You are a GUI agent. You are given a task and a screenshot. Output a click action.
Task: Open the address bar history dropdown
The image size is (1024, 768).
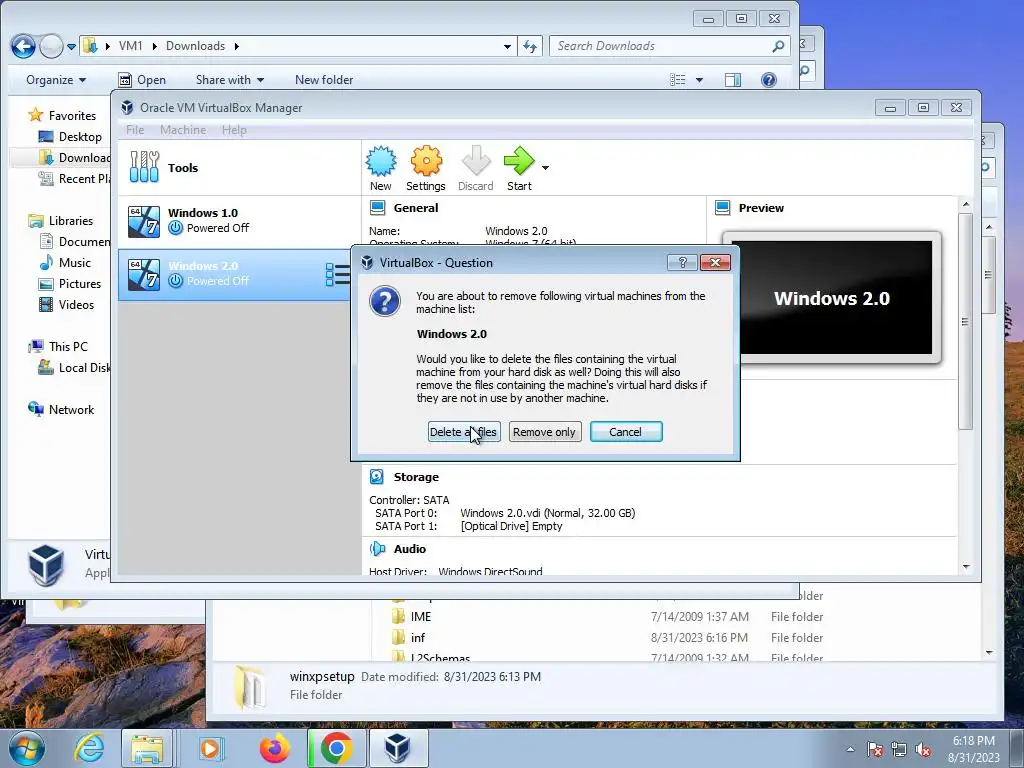click(x=507, y=46)
